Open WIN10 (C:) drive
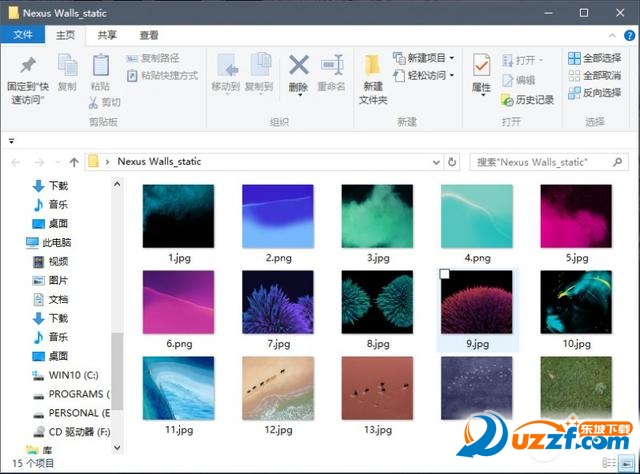The width and height of the screenshot is (640, 474). coord(65,375)
